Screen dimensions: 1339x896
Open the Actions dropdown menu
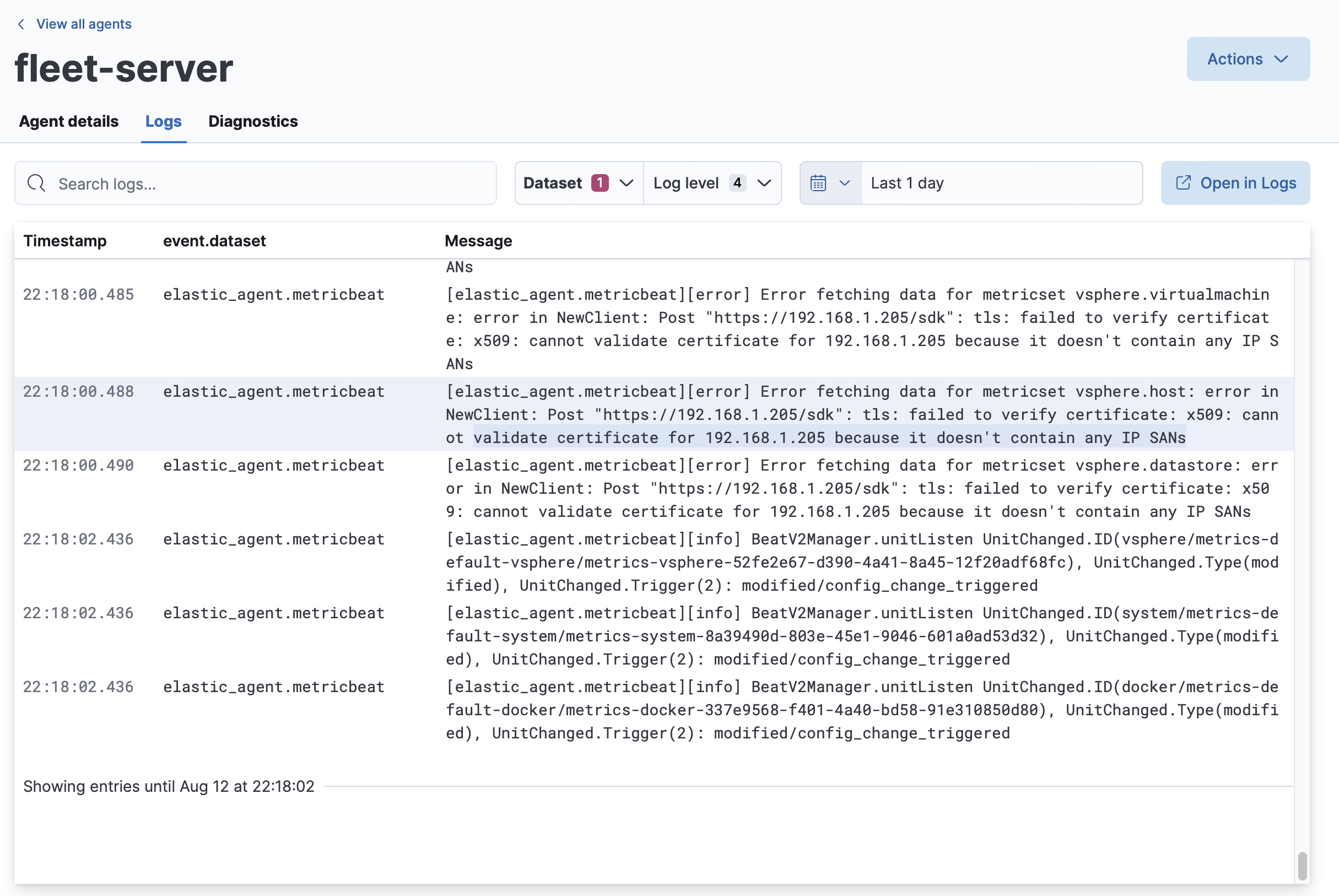click(x=1248, y=58)
